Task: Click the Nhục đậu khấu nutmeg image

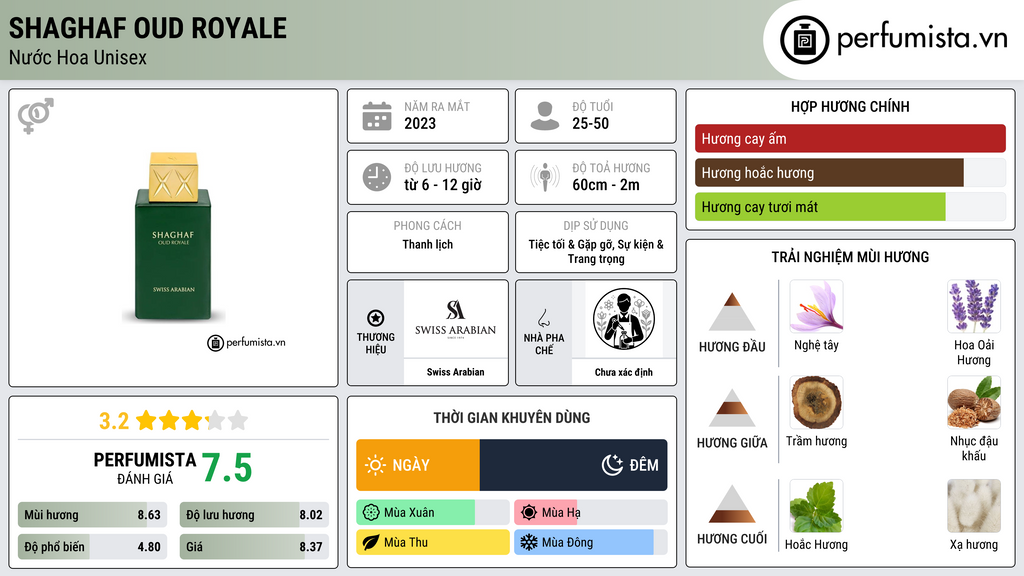Action: 974,402
